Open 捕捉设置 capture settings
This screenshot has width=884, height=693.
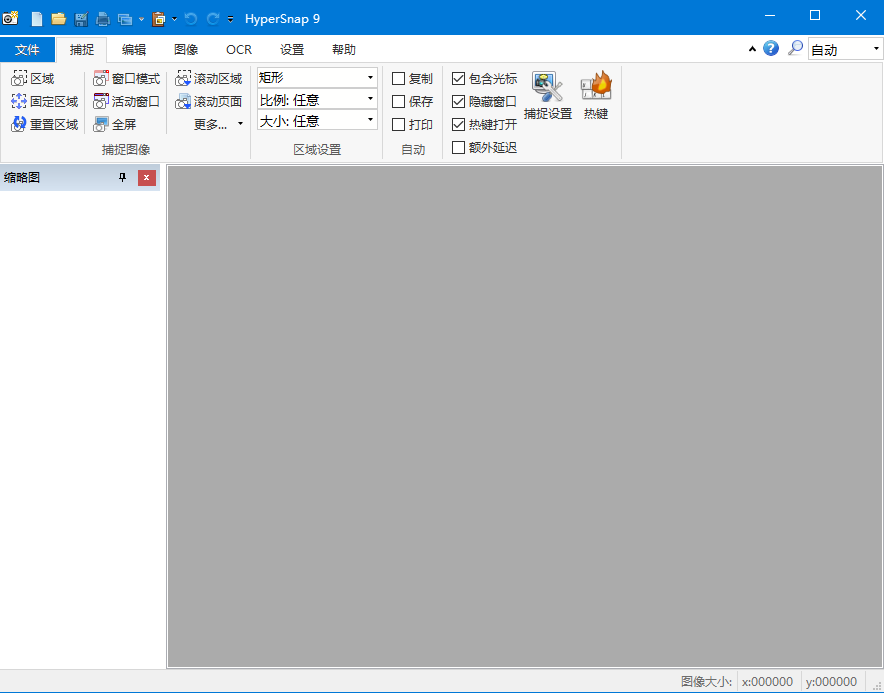click(547, 95)
